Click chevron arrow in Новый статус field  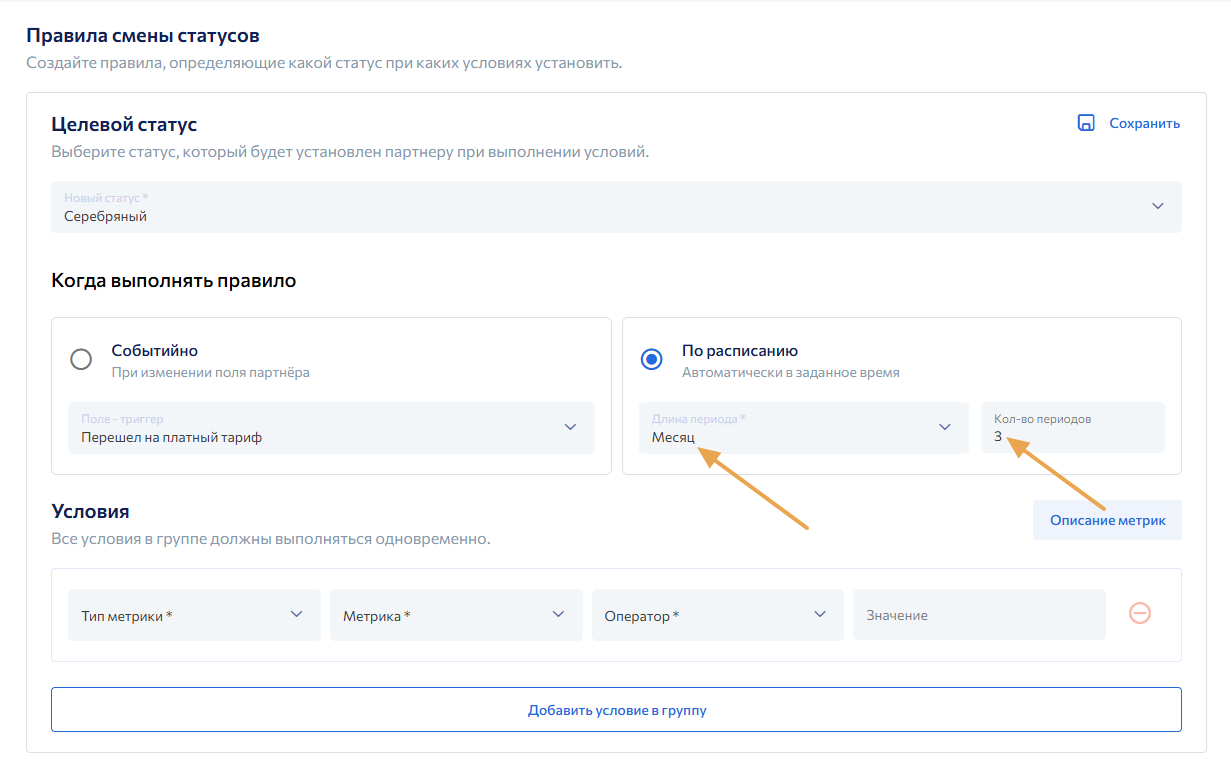click(x=1157, y=206)
